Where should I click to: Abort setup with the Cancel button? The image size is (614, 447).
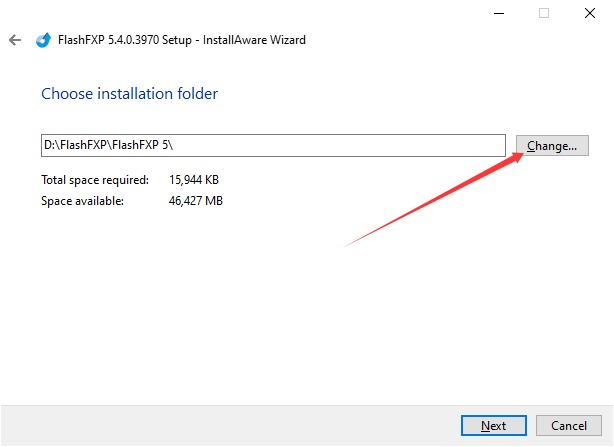coord(569,425)
